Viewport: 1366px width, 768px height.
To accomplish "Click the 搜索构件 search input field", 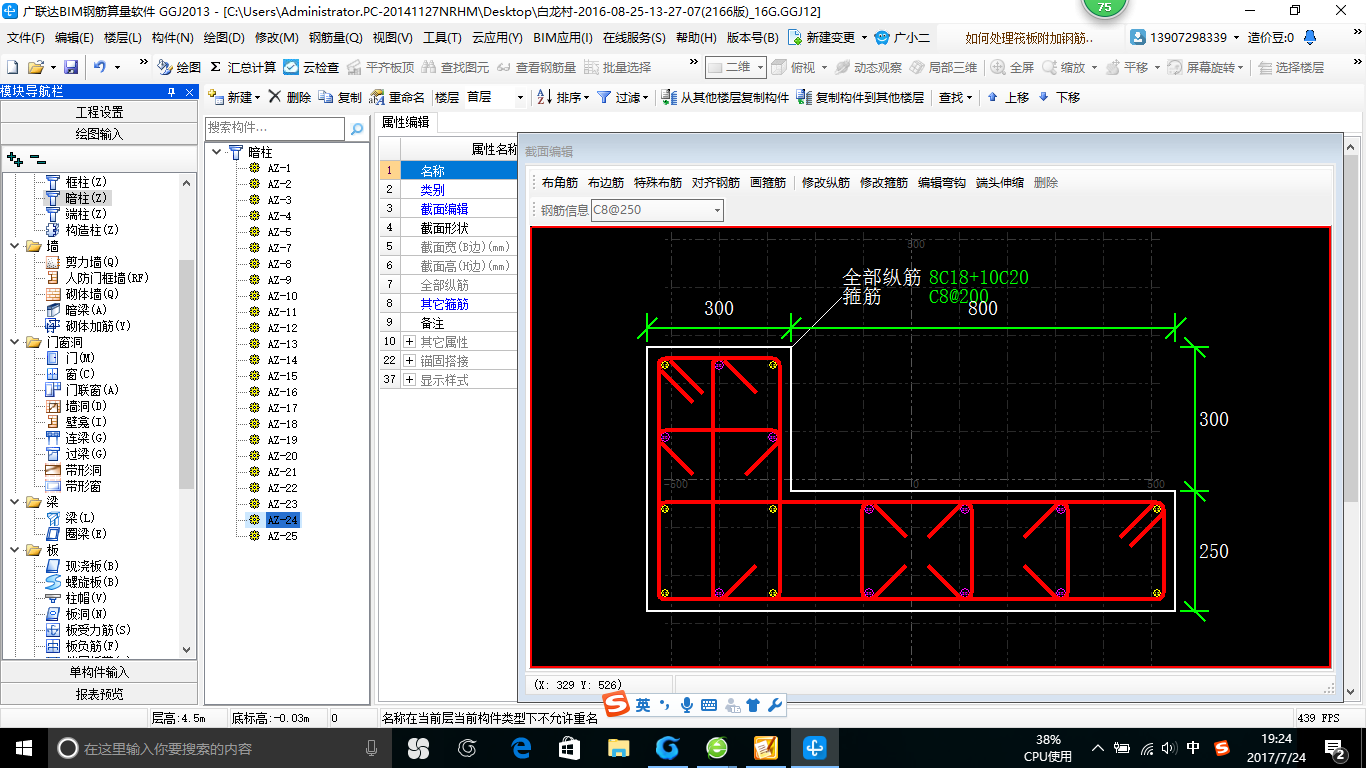I will [x=275, y=129].
